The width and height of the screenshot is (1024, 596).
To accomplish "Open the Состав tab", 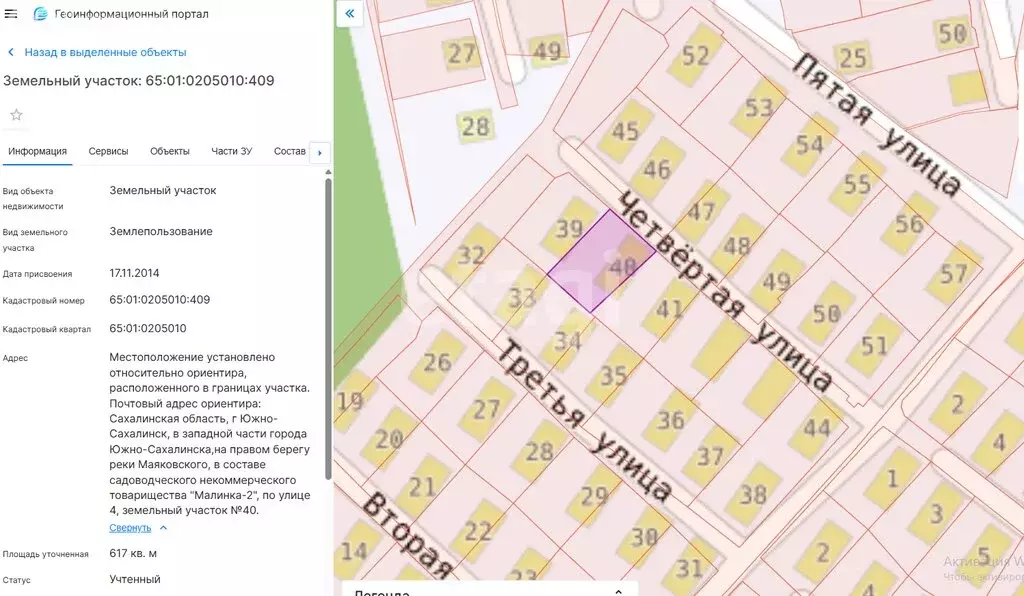I will coord(289,151).
